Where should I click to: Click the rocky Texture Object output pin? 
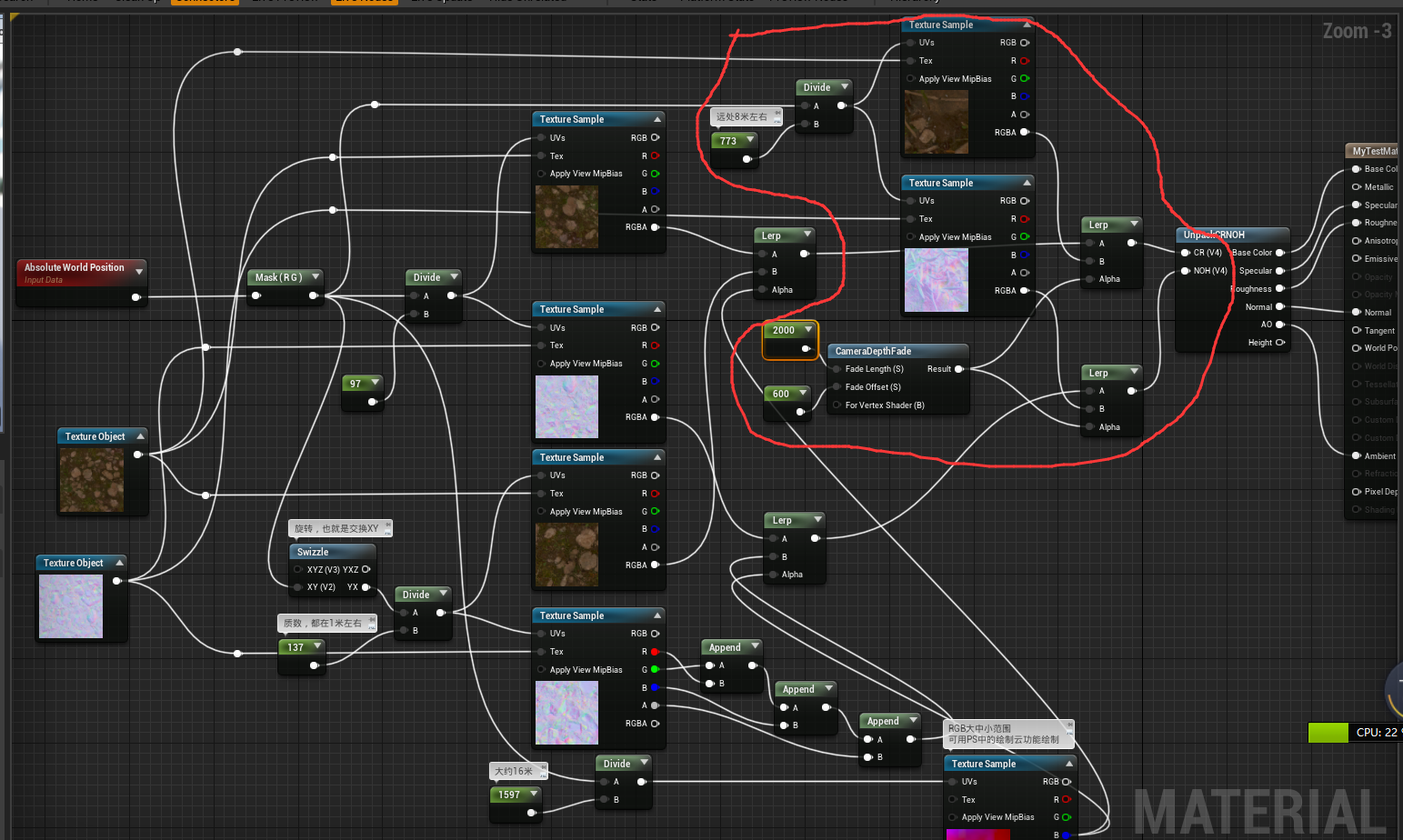[138, 455]
